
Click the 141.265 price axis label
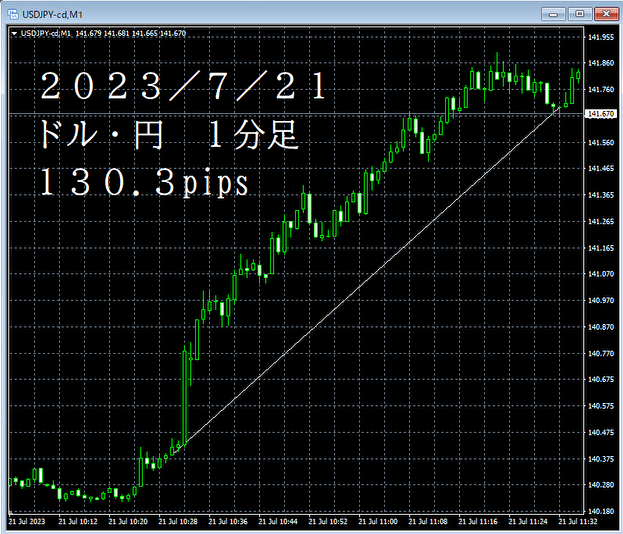(x=601, y=221)
